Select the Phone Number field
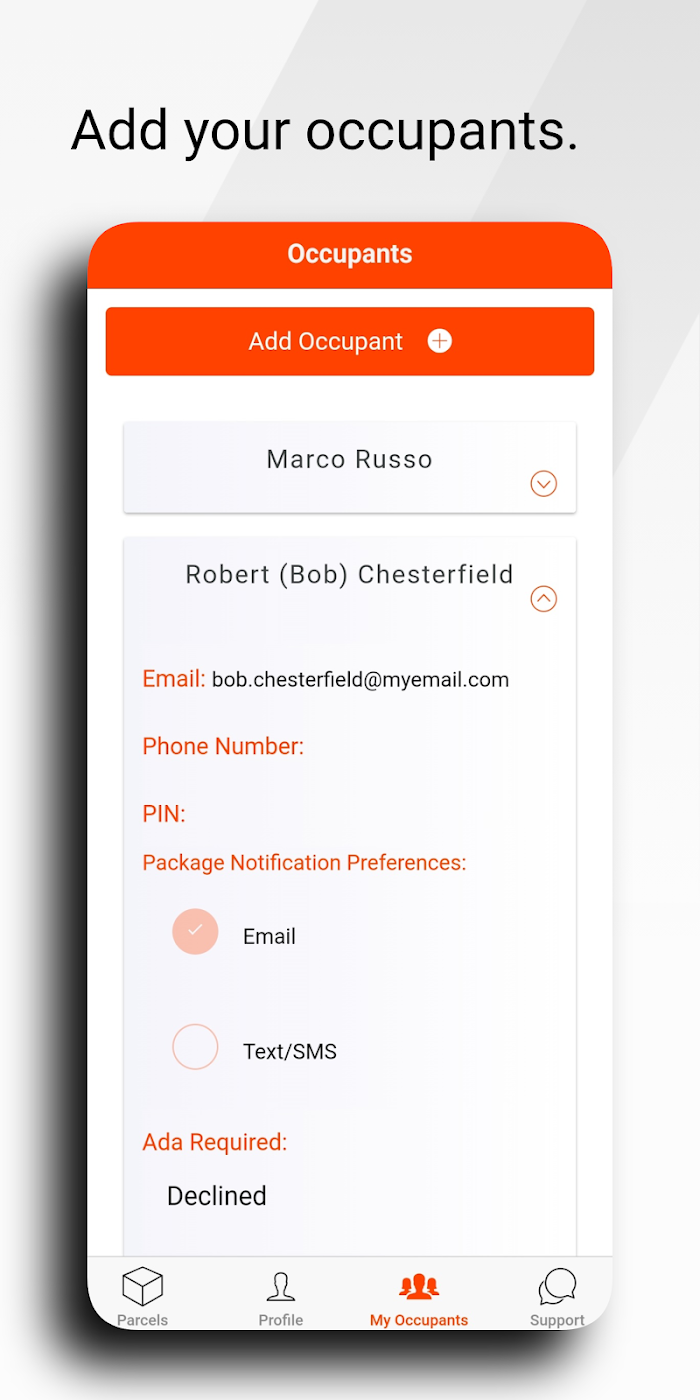This screenshot has width=700, height=1400. click(223, 746)
